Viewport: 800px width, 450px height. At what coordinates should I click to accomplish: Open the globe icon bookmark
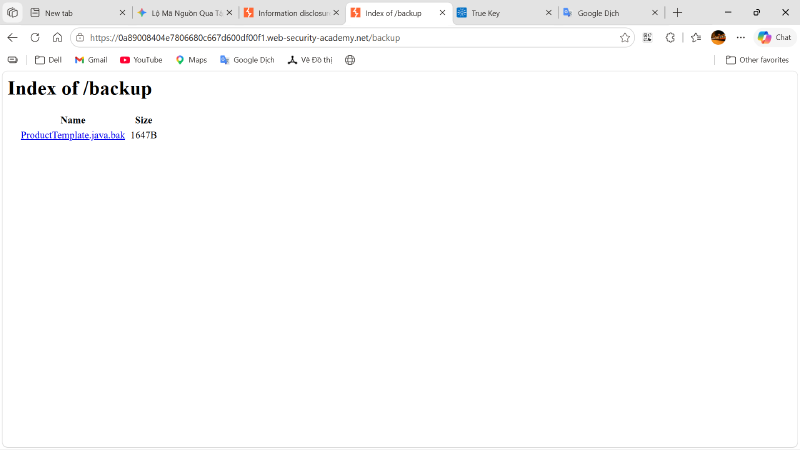350,60
